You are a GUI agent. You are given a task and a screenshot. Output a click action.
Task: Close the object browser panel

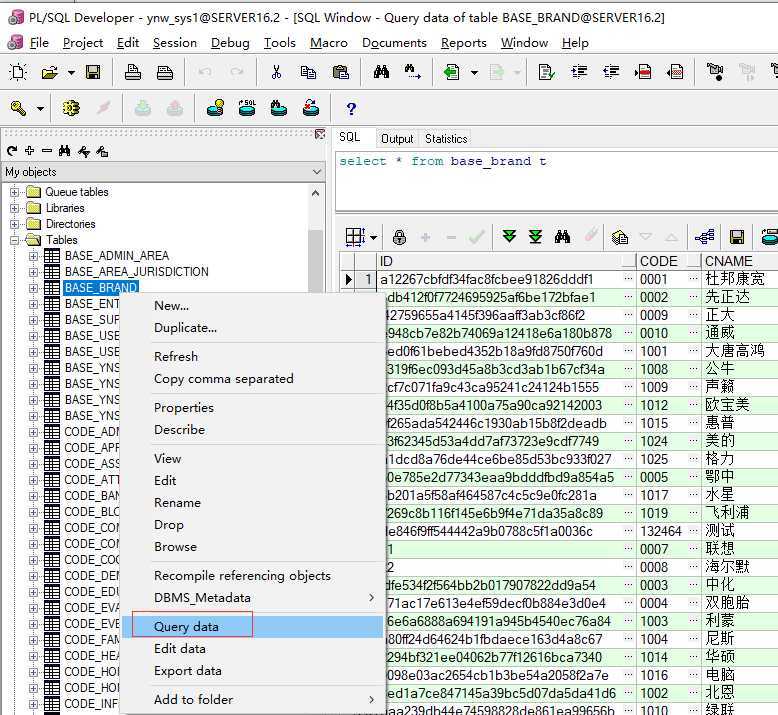[x=320, y=134]
